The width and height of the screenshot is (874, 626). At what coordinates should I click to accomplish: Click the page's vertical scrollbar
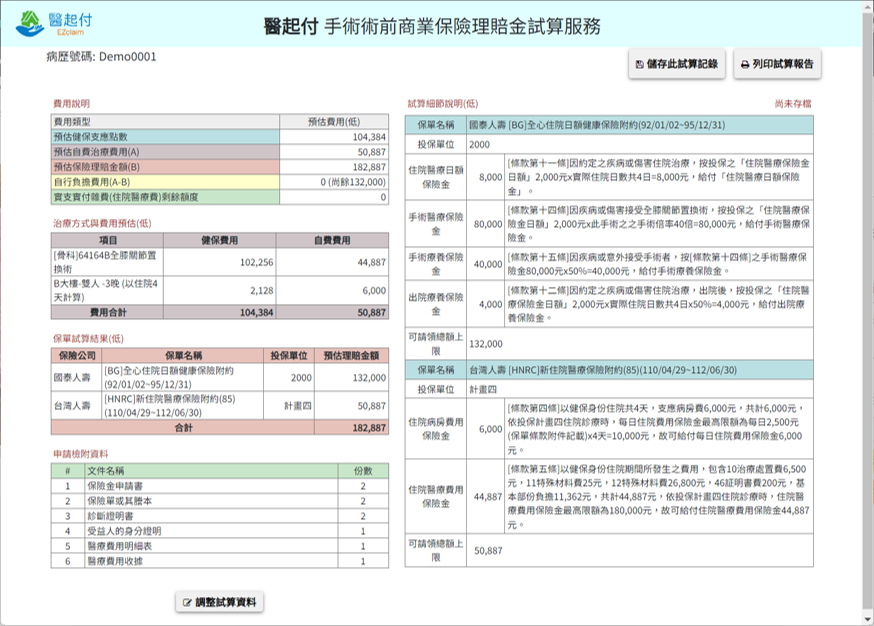[x=866, y=300]
